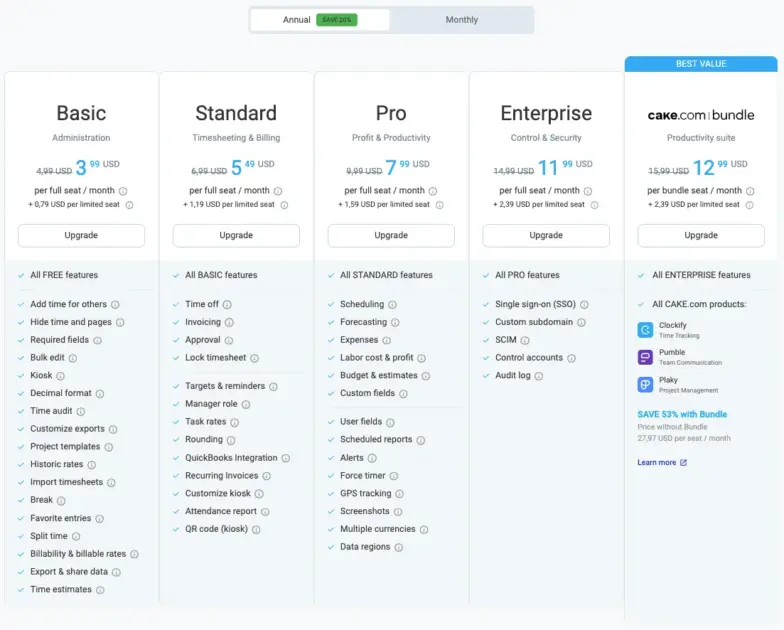
Task: Click info icon beside QR code (kiosk)
Action: click(256, 530)
